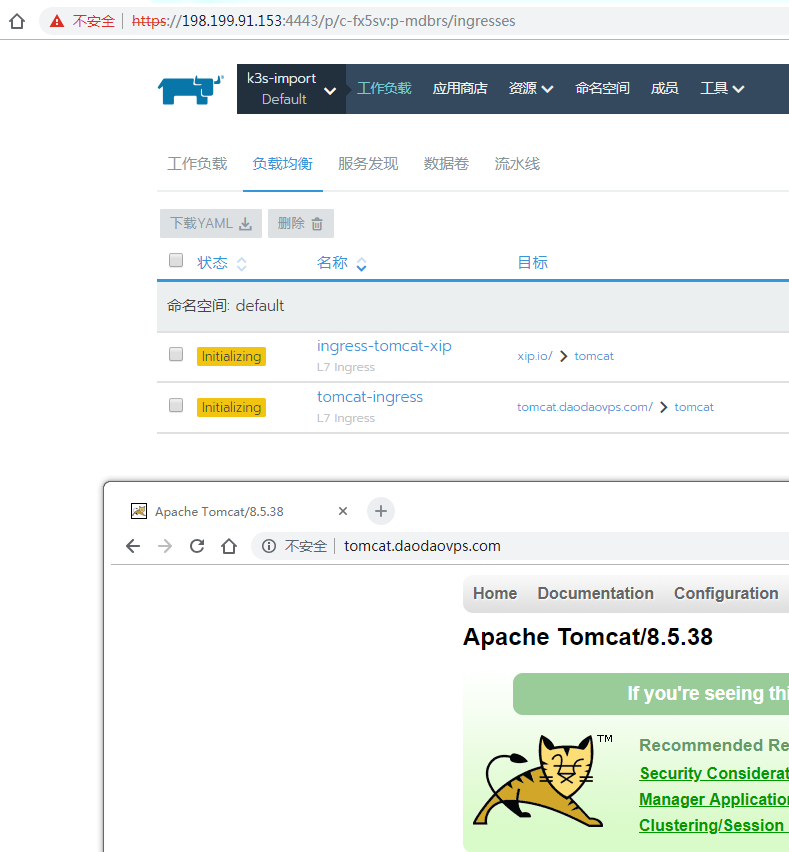Click the L7 Ingress label under tomcat-ingress
The image size is (789, 852).
(x=346, y=418)
